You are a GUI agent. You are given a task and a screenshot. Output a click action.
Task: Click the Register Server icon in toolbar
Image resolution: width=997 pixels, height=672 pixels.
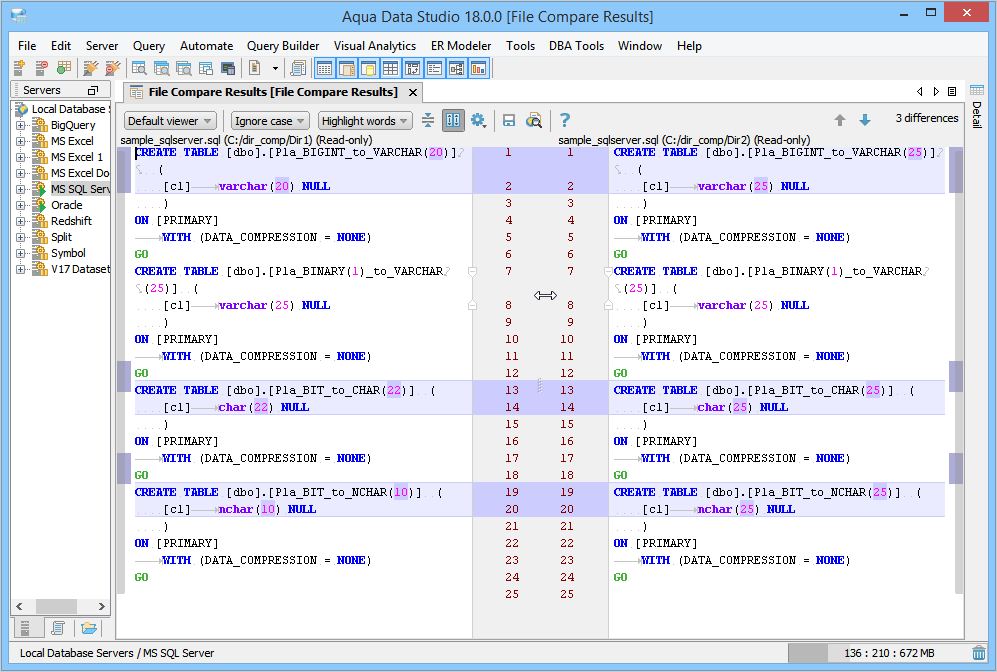coord(19,68)
